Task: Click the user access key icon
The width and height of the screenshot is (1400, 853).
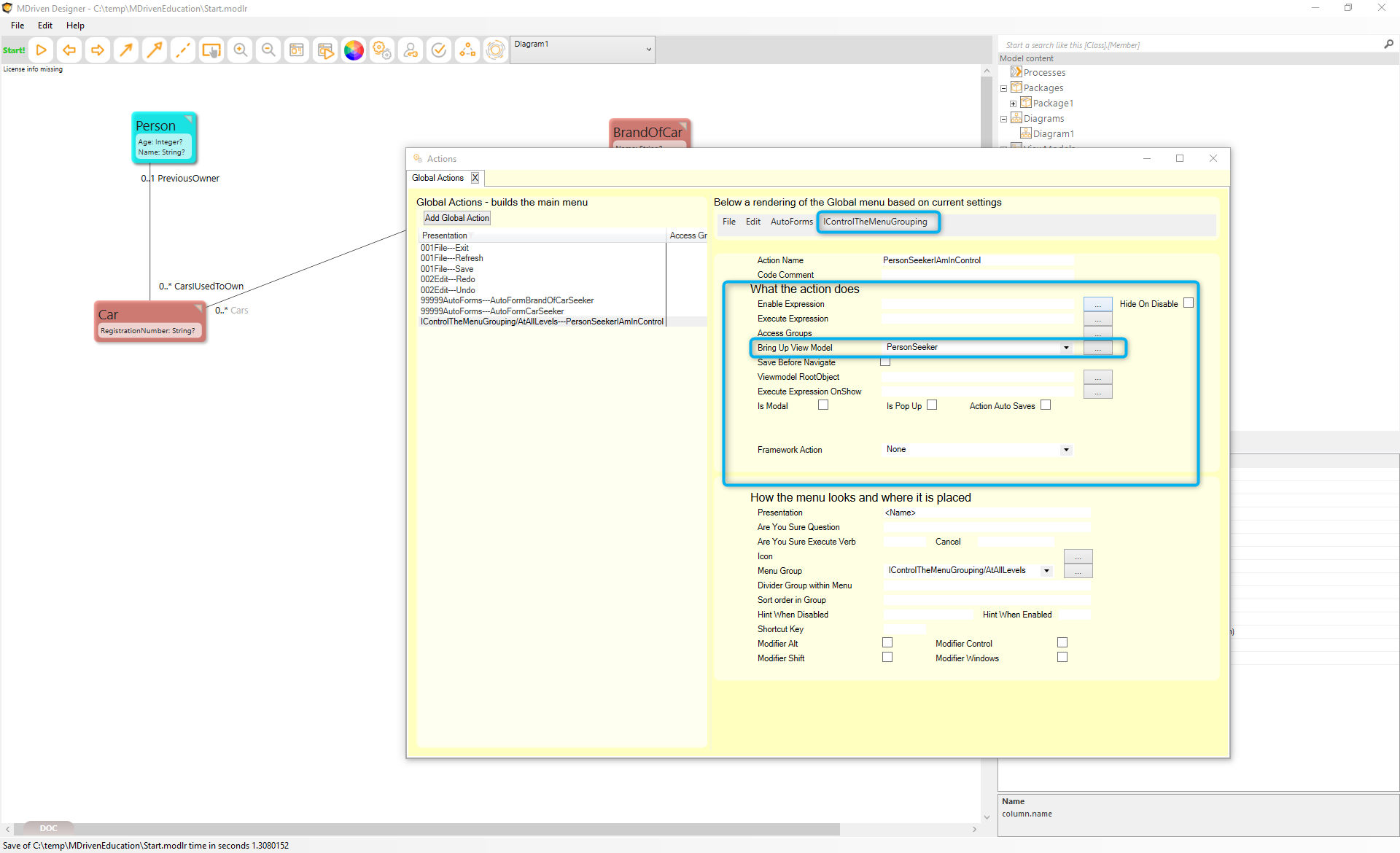Action: tap(411, 50)
